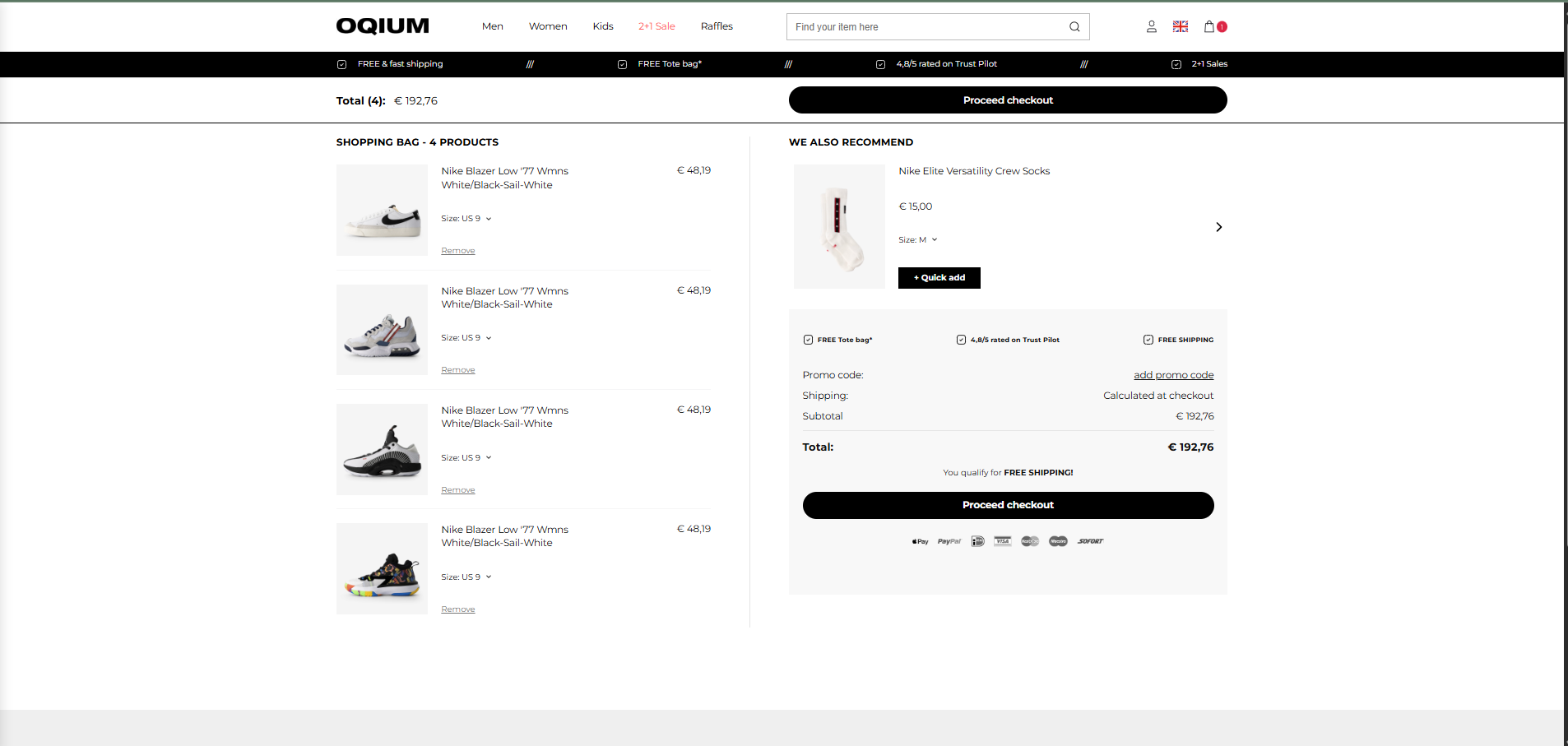Click Proceed checkout button beside Total (4)
The width and height of the screenshot is (1568, 746).
point(1008,100)
